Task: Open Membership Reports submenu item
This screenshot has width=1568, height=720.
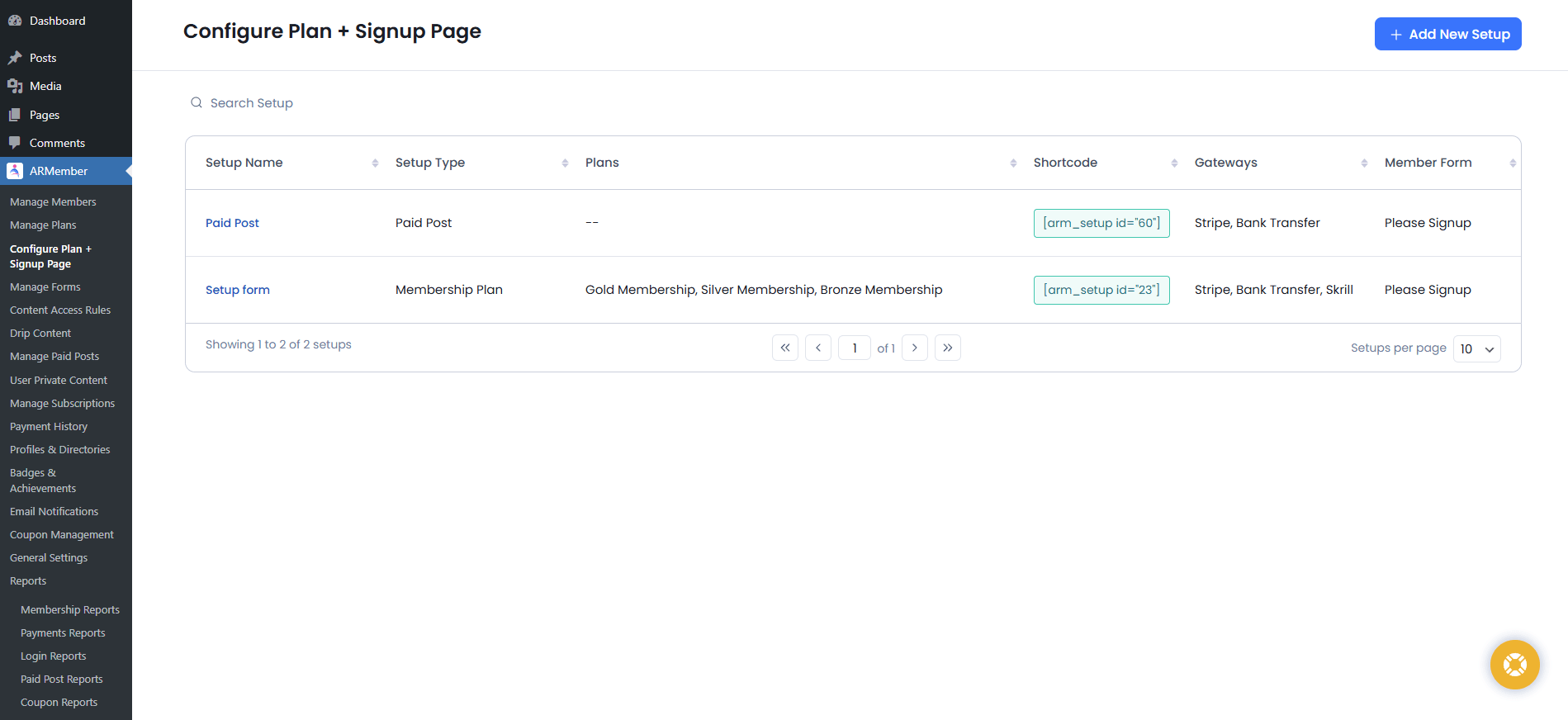Action: [x=70, y=609]
